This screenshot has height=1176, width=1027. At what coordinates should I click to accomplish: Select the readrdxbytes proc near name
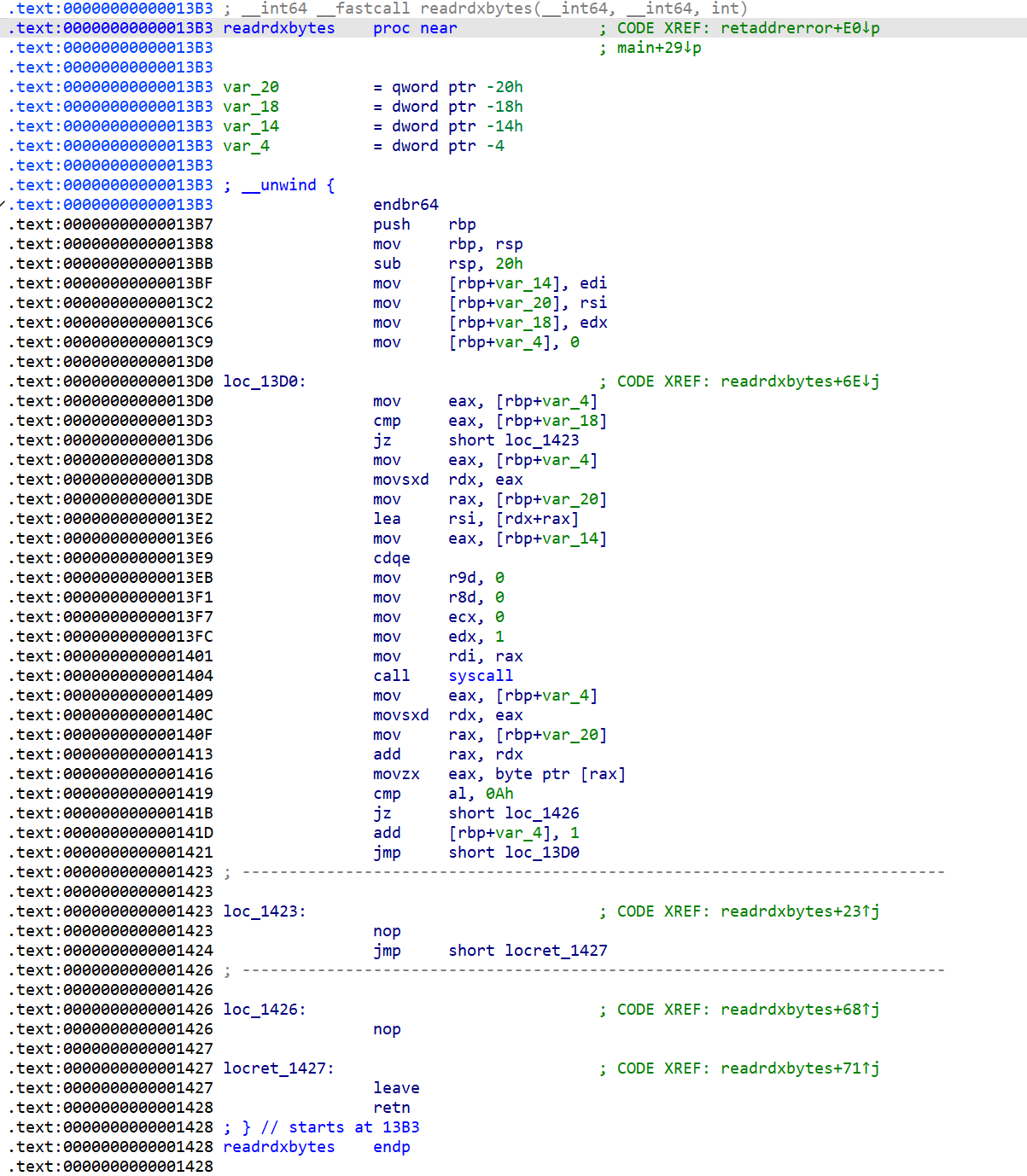coord(279,28)
